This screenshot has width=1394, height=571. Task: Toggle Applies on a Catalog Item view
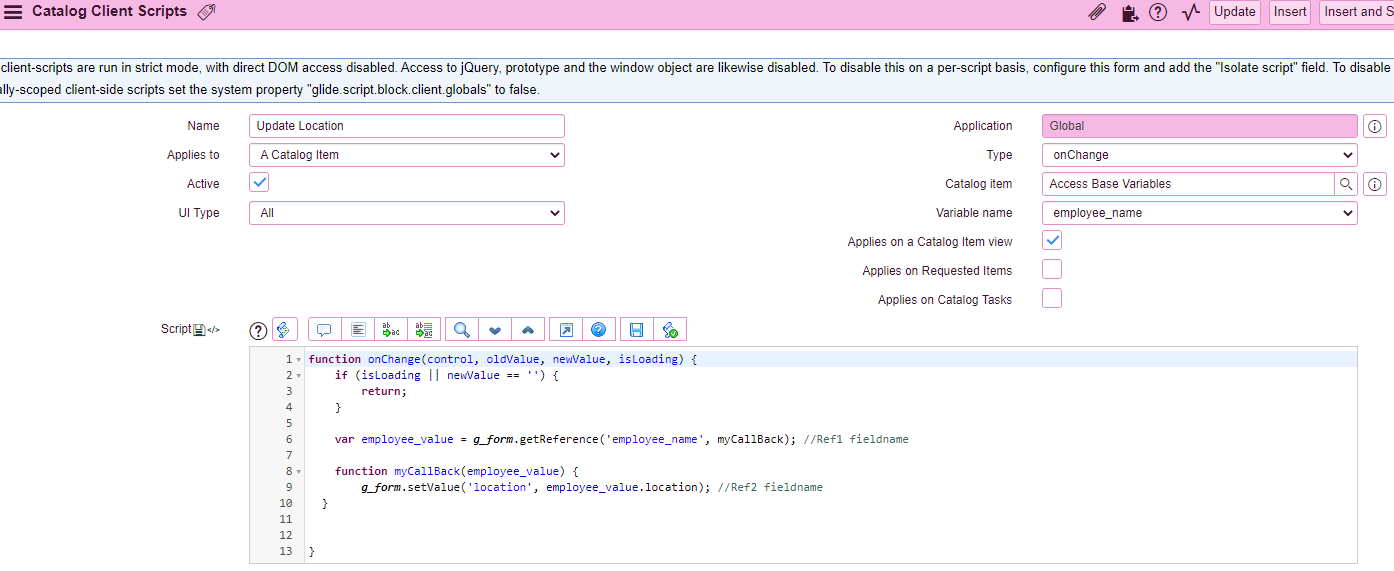pyautogui.click(x=1052, y=240)
